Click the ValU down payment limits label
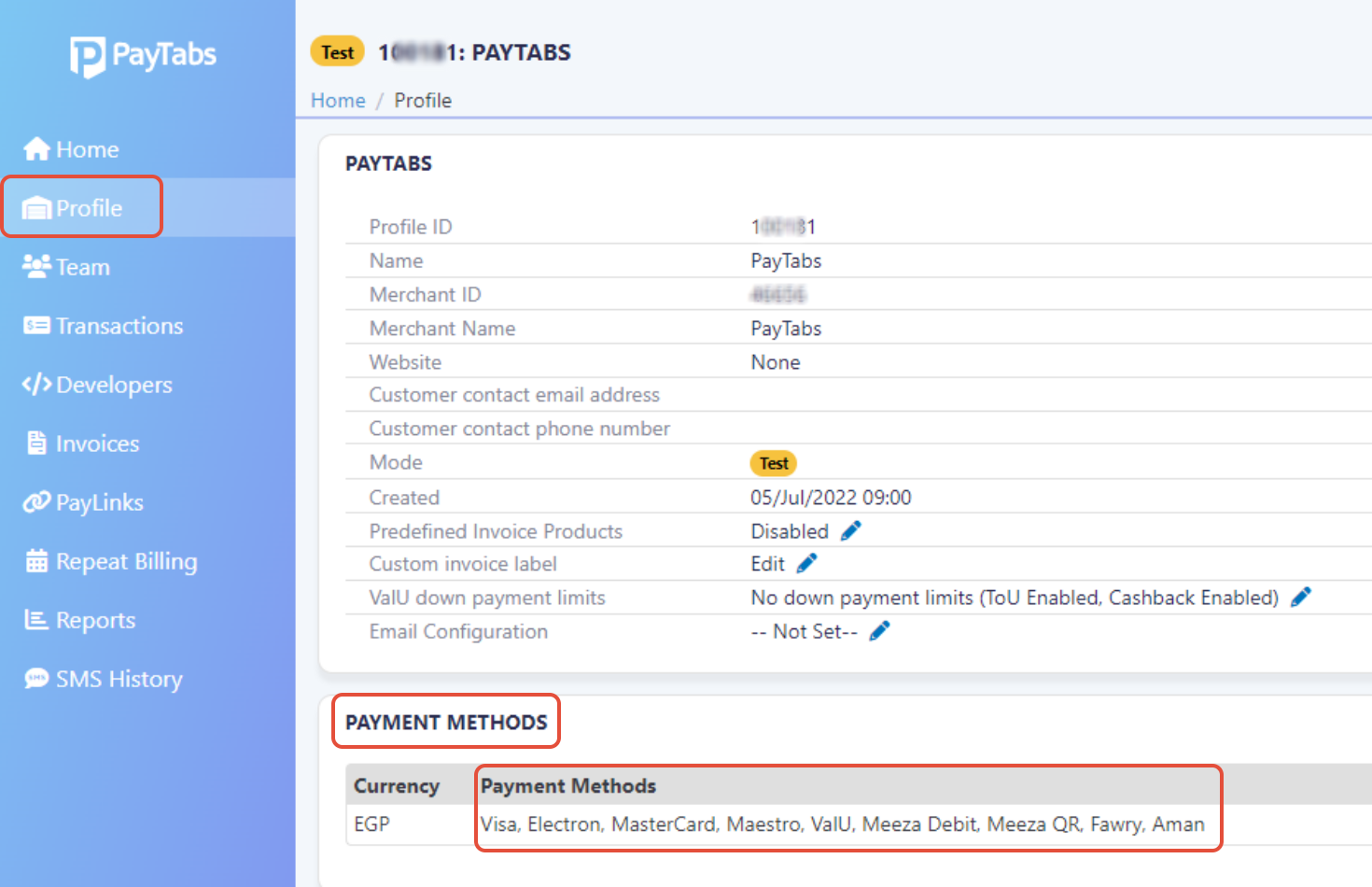 point(487,598)
